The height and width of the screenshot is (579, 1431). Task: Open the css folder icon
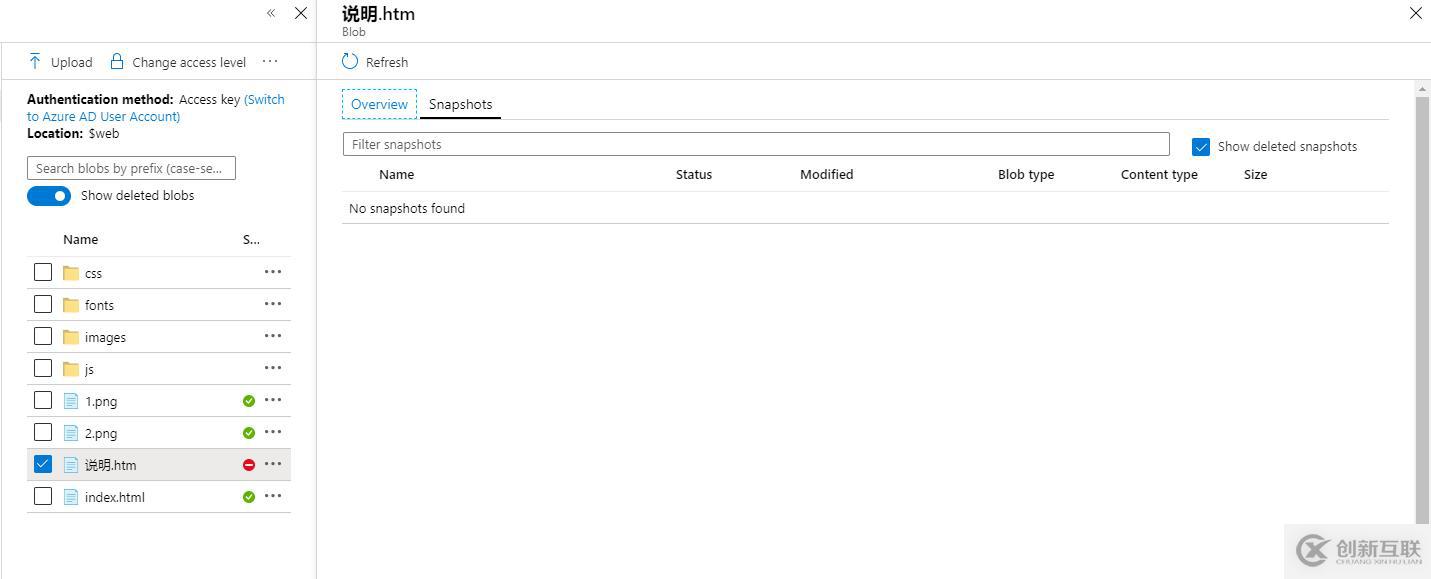(71, 273)
